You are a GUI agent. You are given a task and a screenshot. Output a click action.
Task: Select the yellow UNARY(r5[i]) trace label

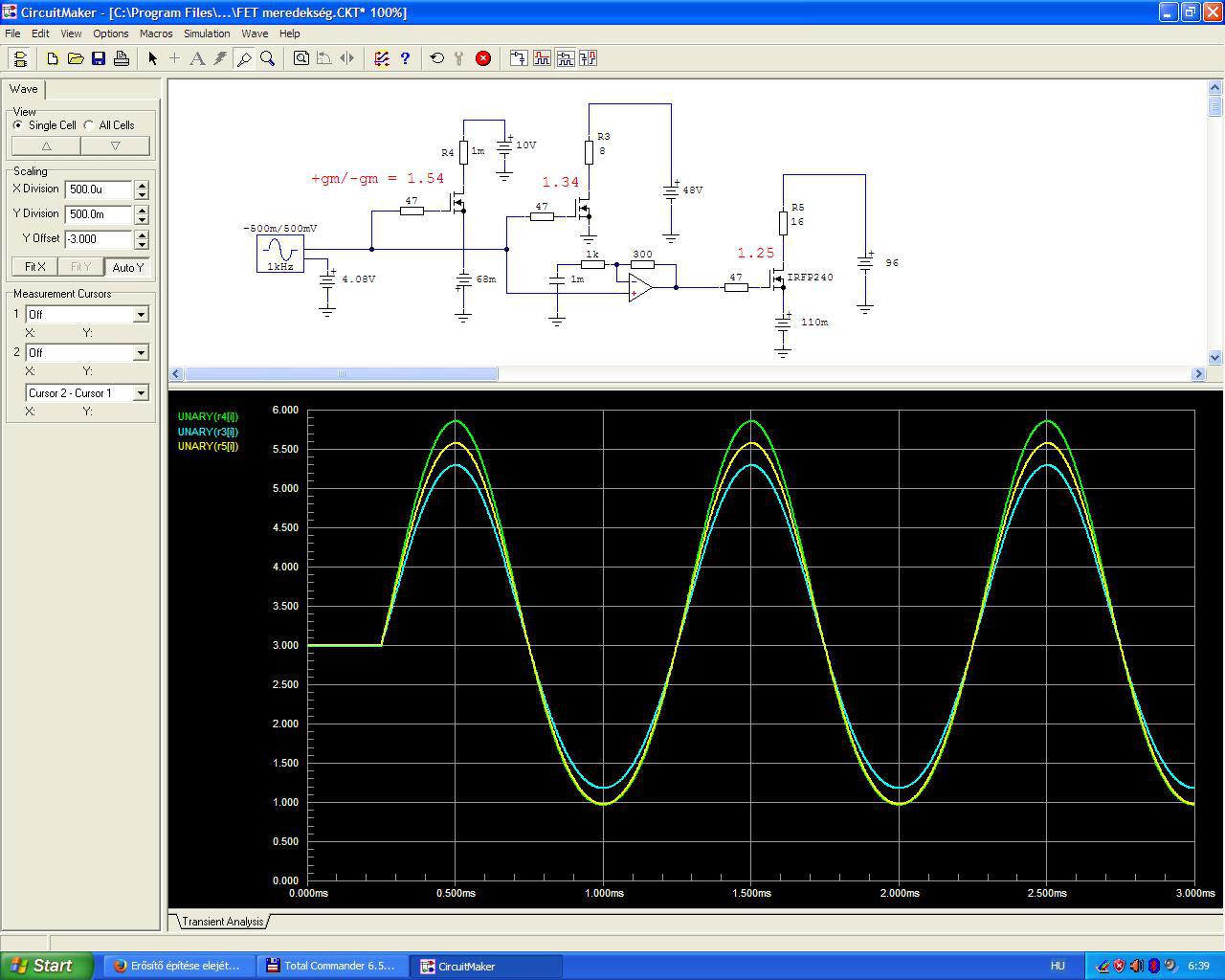208,446
